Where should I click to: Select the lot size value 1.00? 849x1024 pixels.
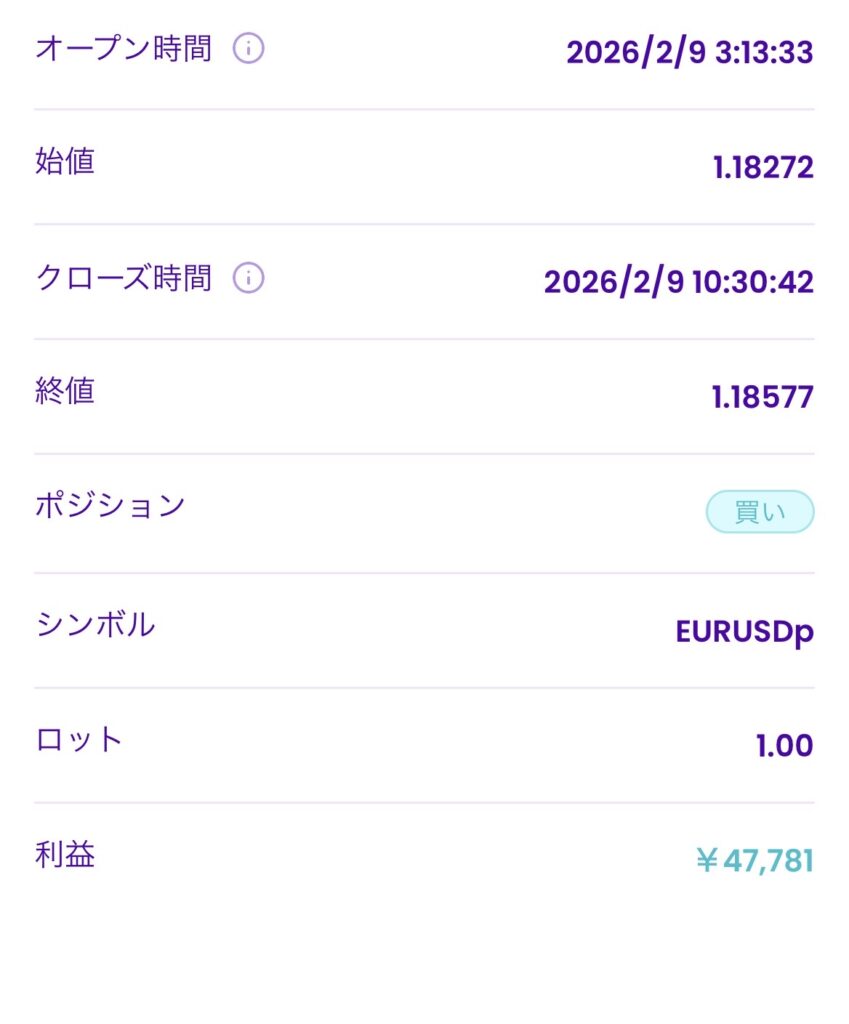click(x=784, y=746)
